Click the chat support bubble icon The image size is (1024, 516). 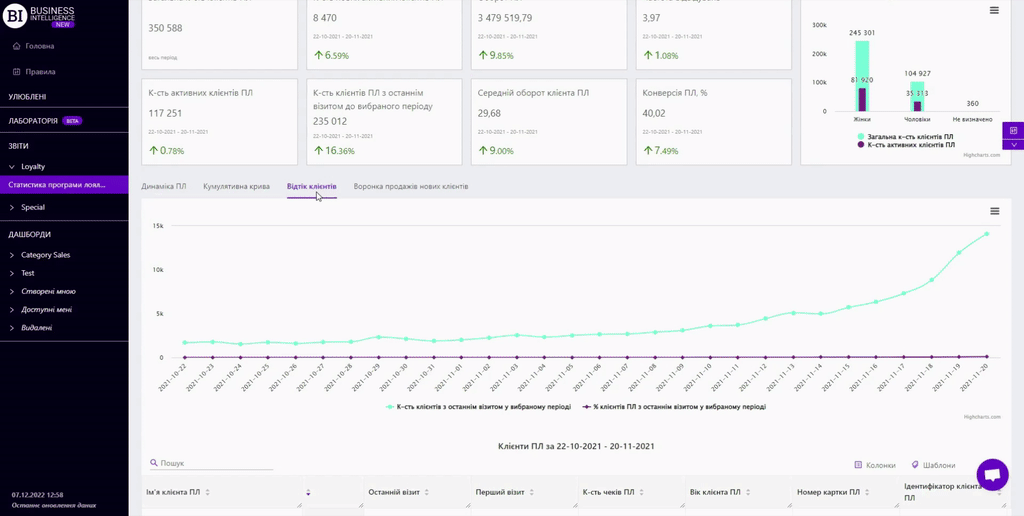point(992,476)
